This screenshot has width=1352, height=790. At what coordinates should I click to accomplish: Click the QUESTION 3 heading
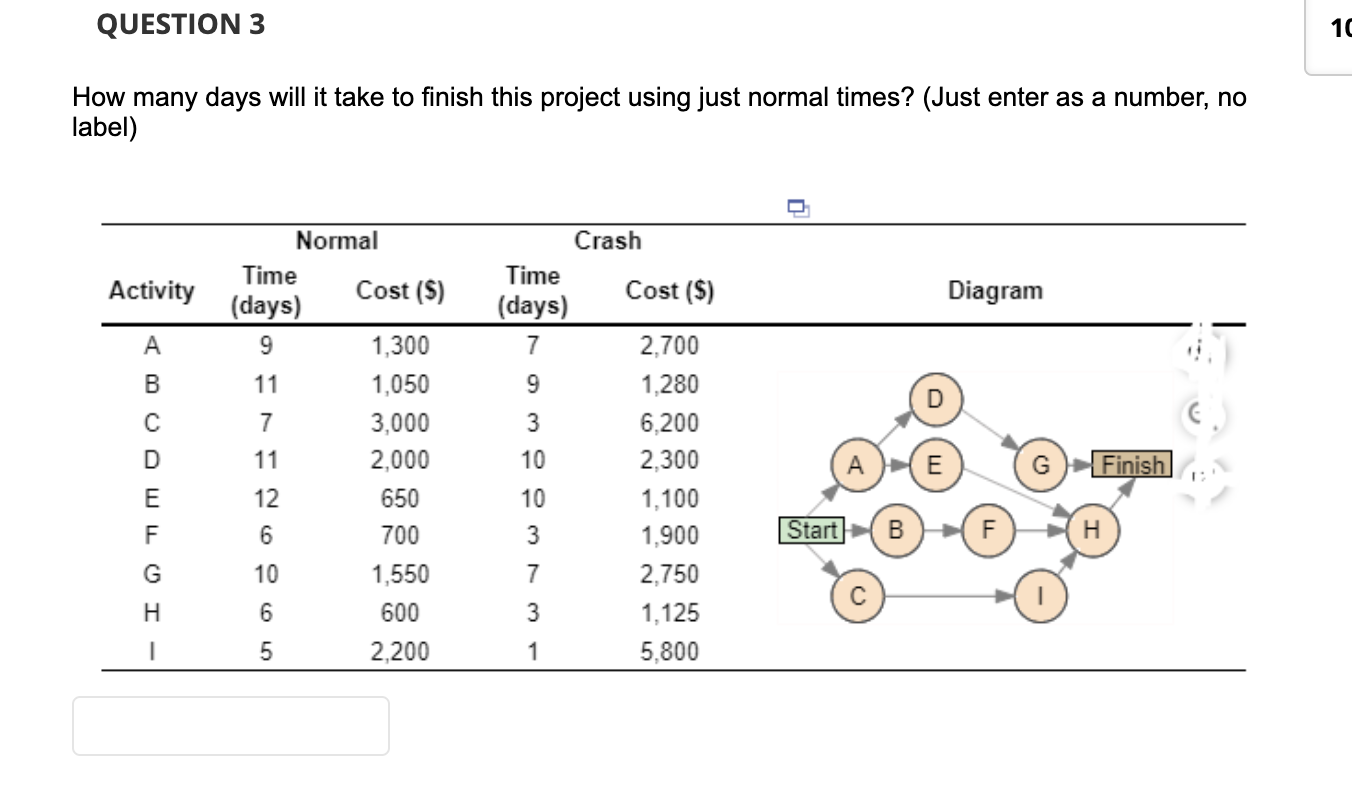(x=181, y=25)
